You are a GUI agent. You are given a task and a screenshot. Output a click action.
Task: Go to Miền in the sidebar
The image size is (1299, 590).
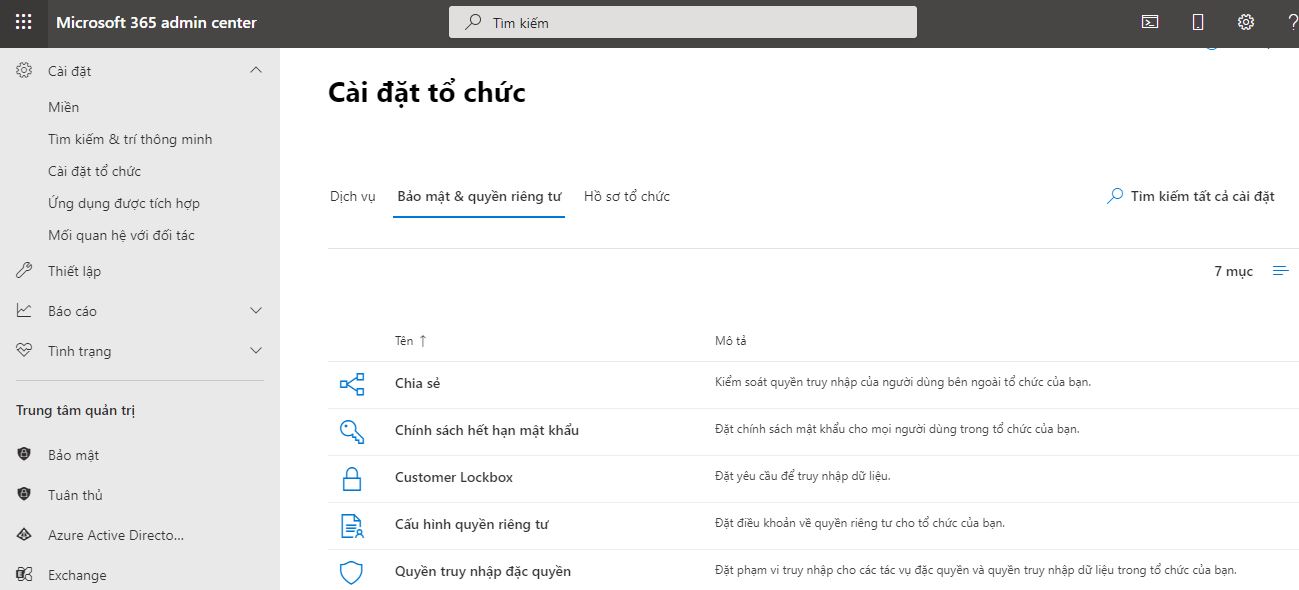click(63, 107)
